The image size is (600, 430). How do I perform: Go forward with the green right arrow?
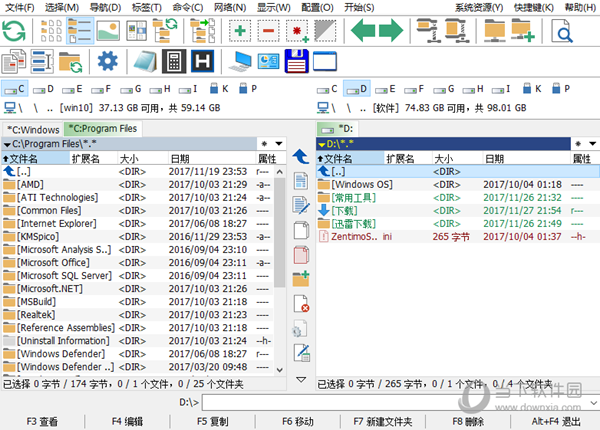coord(391,31)
